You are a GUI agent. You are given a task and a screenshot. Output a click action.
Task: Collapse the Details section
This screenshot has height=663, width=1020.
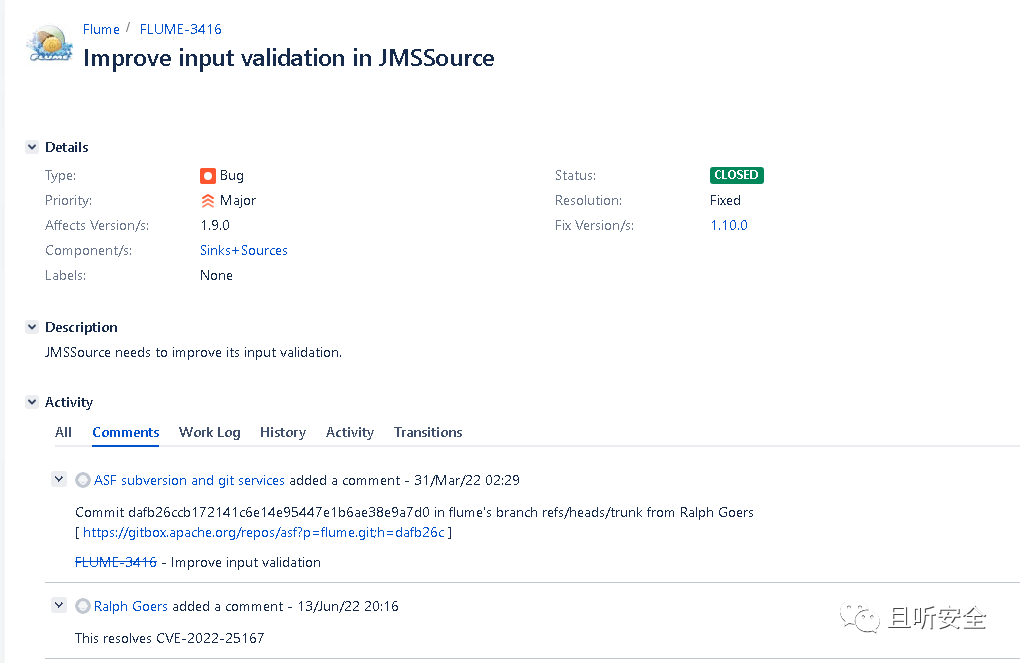point(32,147)
